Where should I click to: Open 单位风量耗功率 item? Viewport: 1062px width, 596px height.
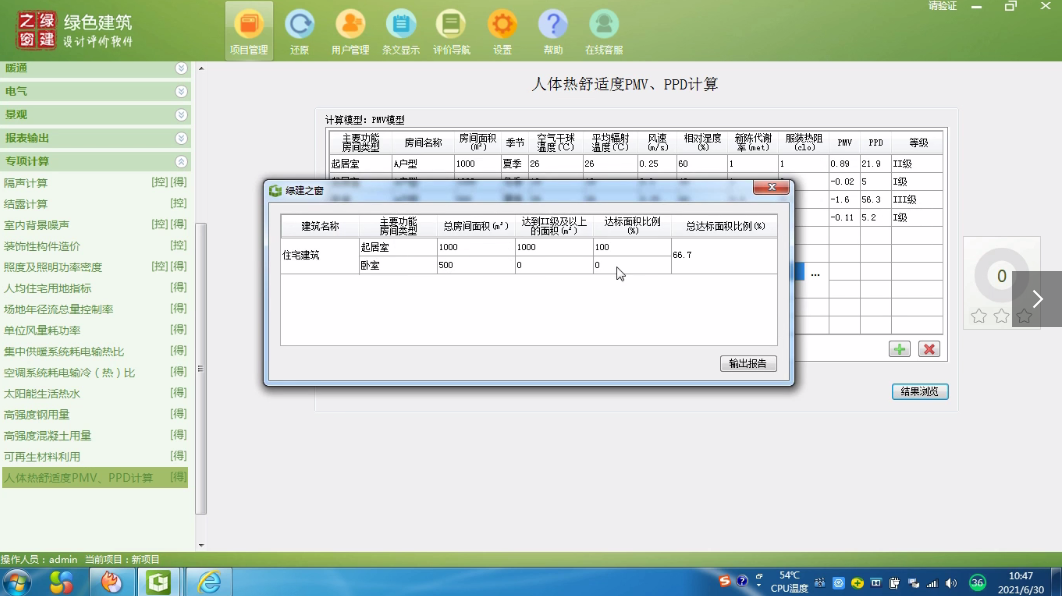[42, 330]
